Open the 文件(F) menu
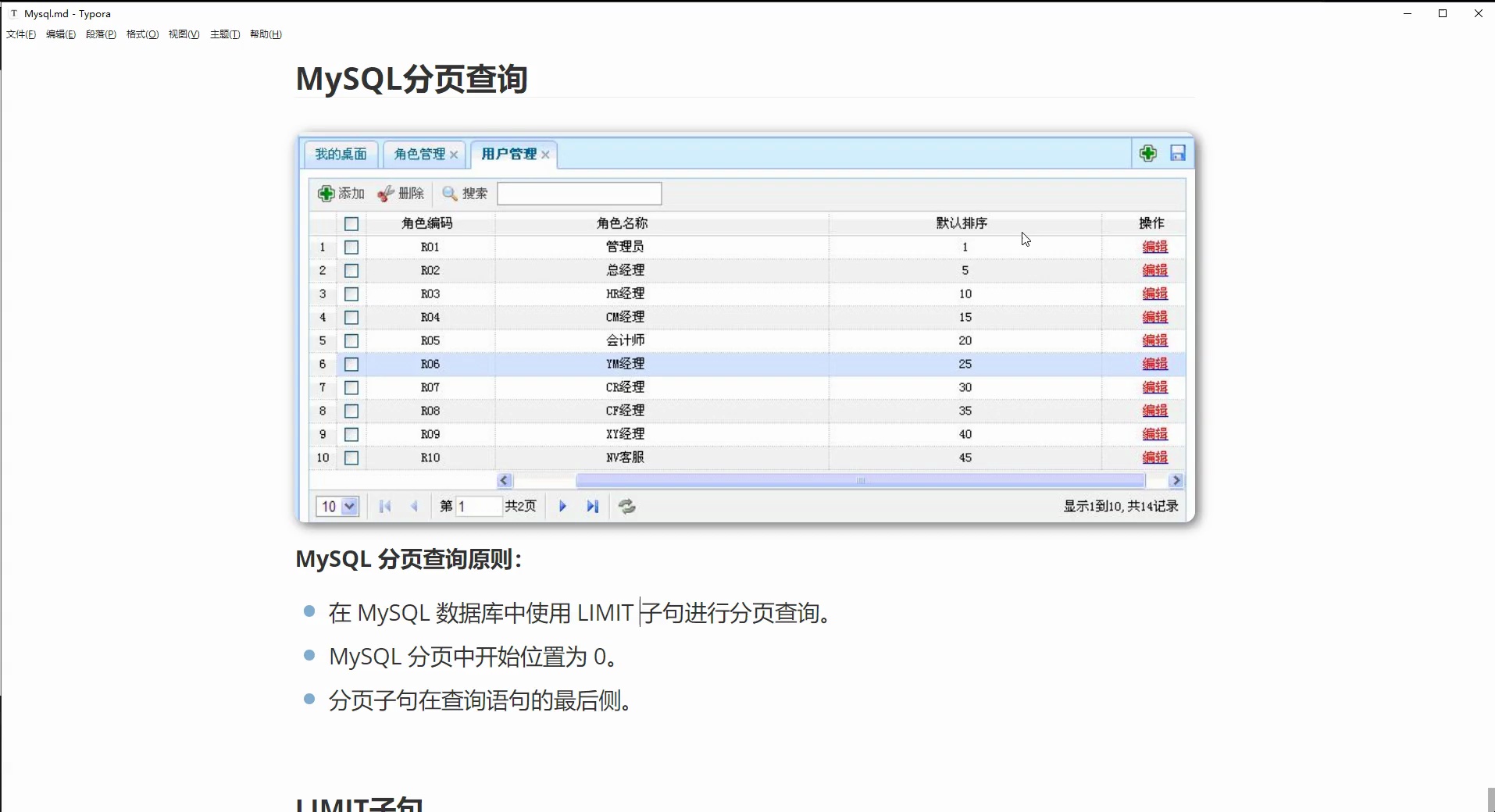Image resolution: width=1495 pixels, height=812 pixels. 21,34
